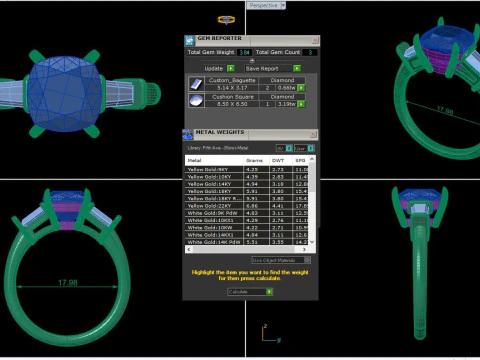This screenshot has height=360, width=480.
Task: Click the Metal column header
Action: tap(214, 161)
